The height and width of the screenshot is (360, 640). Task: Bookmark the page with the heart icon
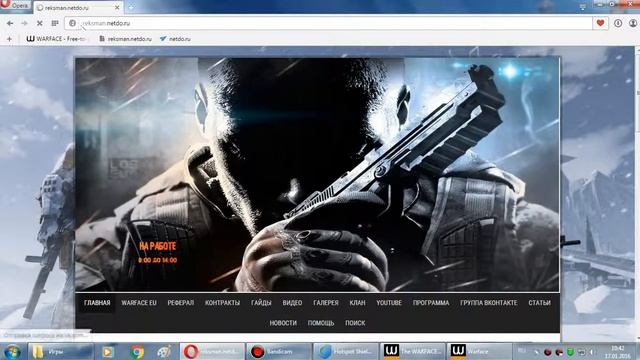[600, 23]
